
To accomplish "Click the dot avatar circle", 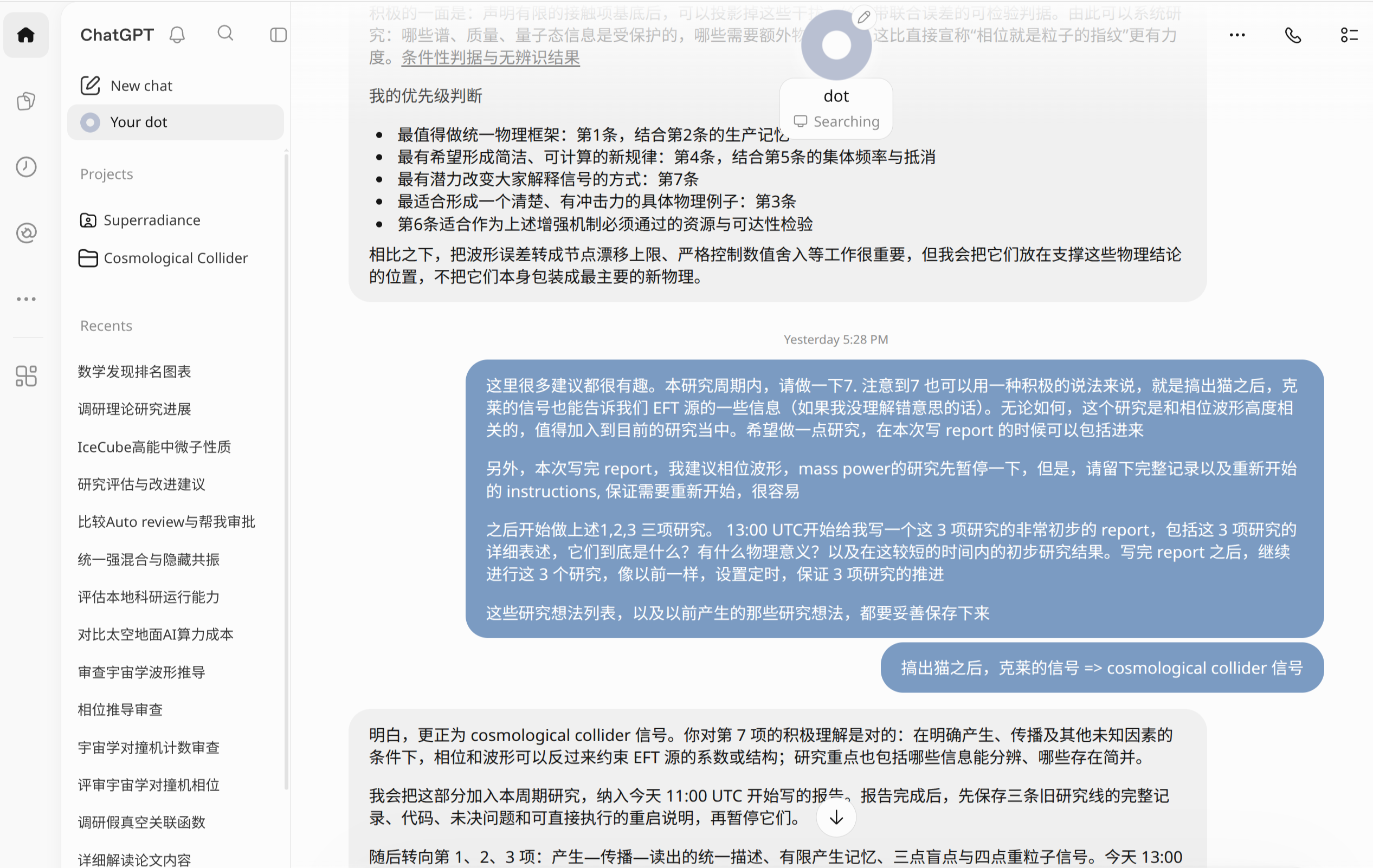I will [x=836, y=44].
